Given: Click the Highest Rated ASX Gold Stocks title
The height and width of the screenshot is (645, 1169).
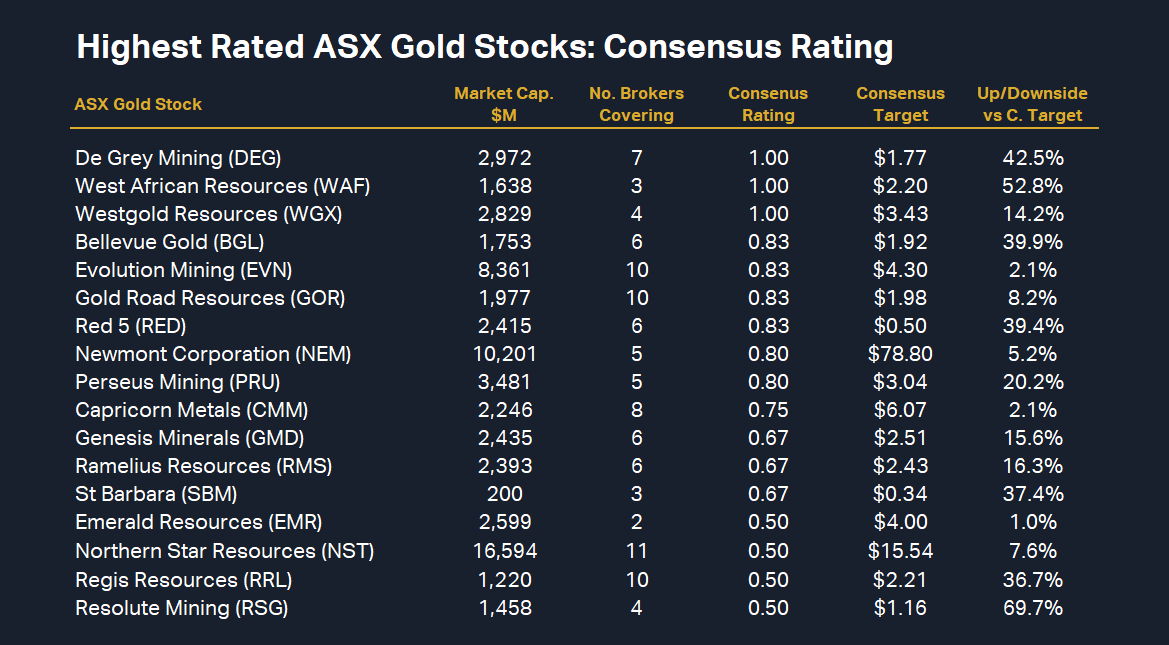Looking at the screenshot, I should point(484,47).
